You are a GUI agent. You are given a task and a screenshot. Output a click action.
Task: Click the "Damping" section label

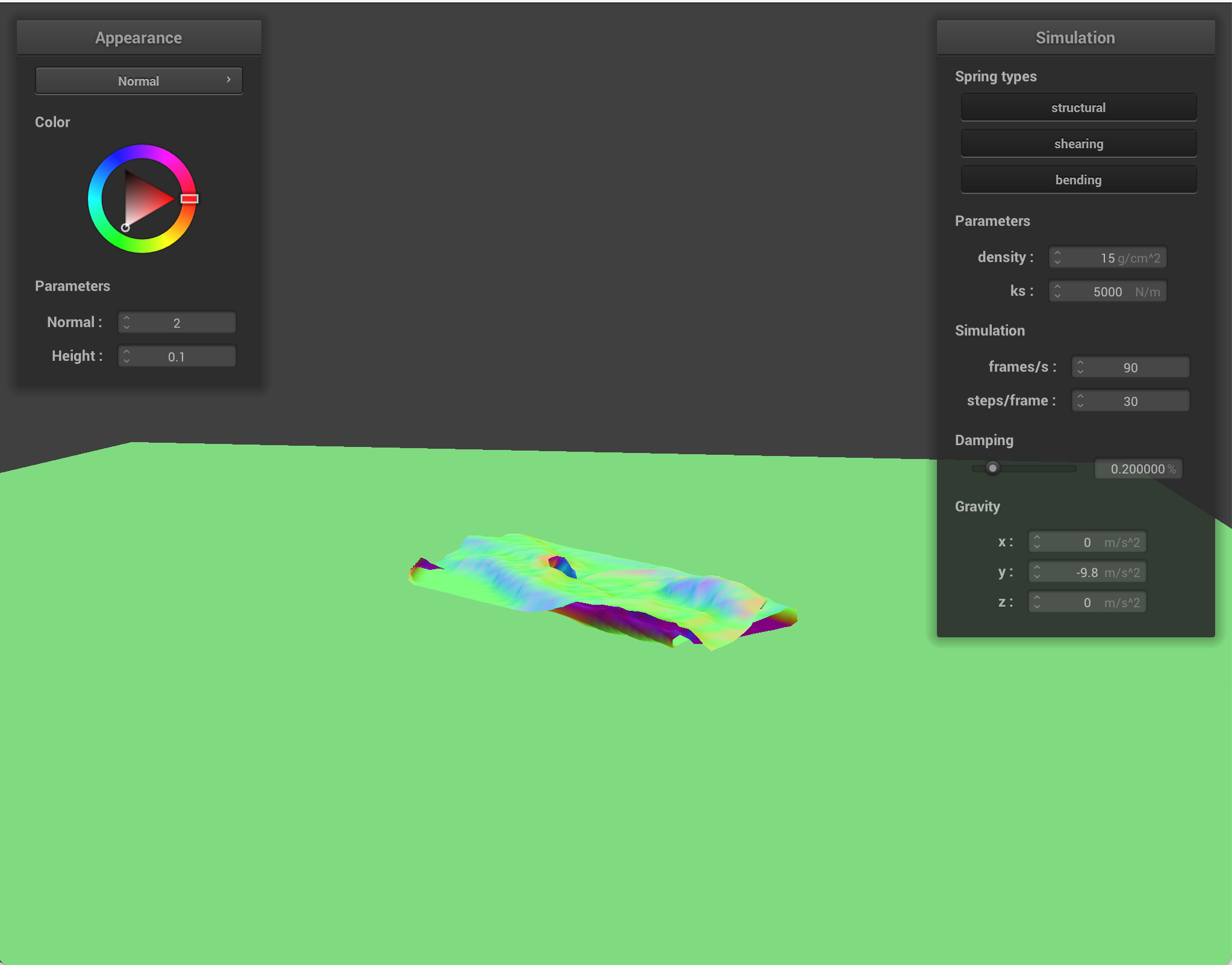984,440
